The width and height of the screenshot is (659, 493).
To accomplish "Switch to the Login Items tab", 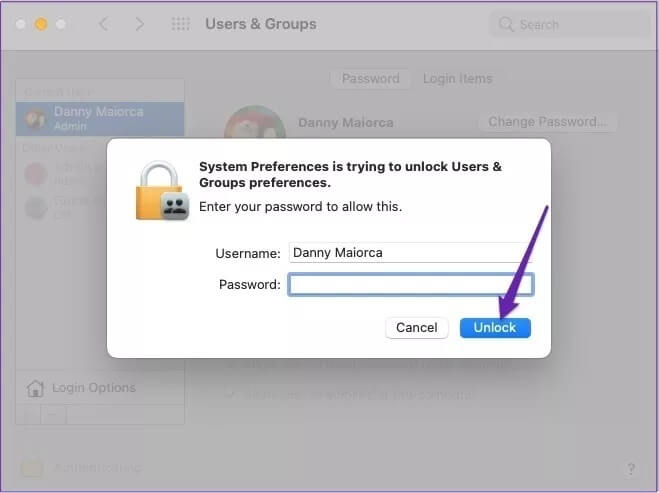I will pyautogui.click(x=457, y=79).
